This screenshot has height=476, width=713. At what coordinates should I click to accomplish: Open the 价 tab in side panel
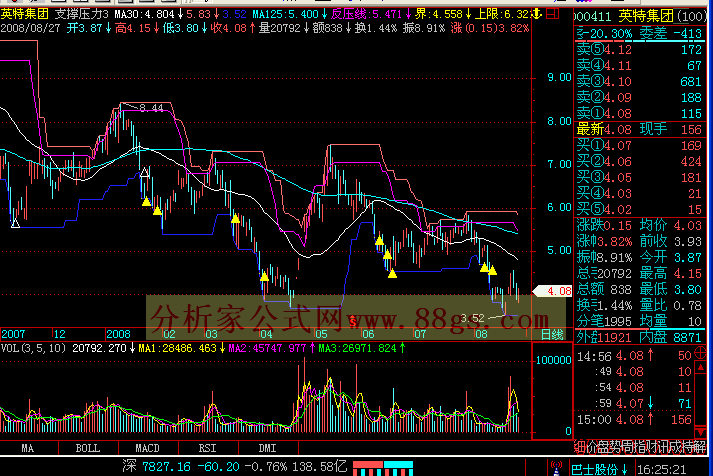pos(591,447)
